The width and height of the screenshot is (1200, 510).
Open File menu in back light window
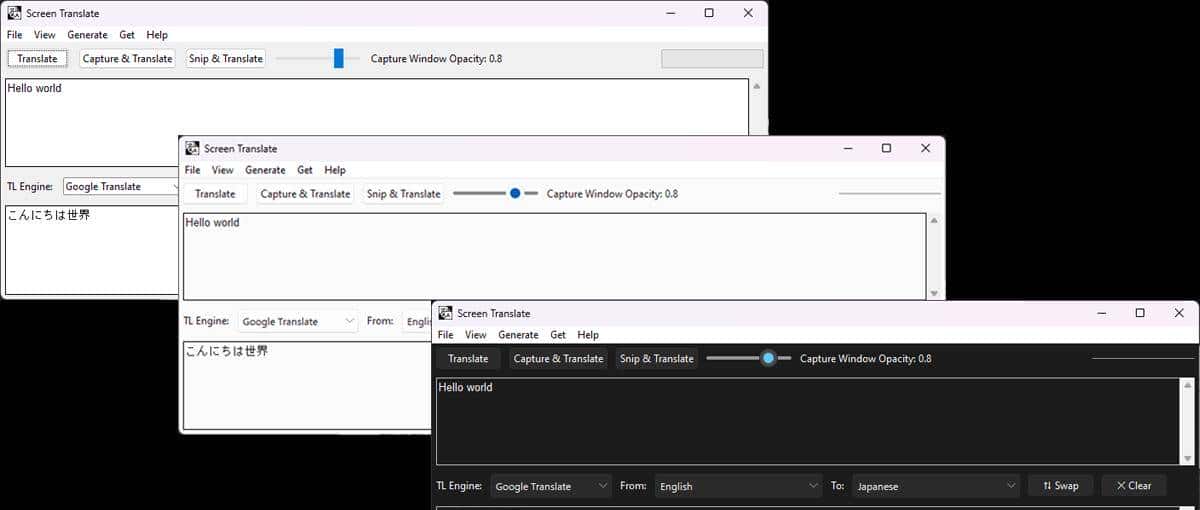[14, 35]
